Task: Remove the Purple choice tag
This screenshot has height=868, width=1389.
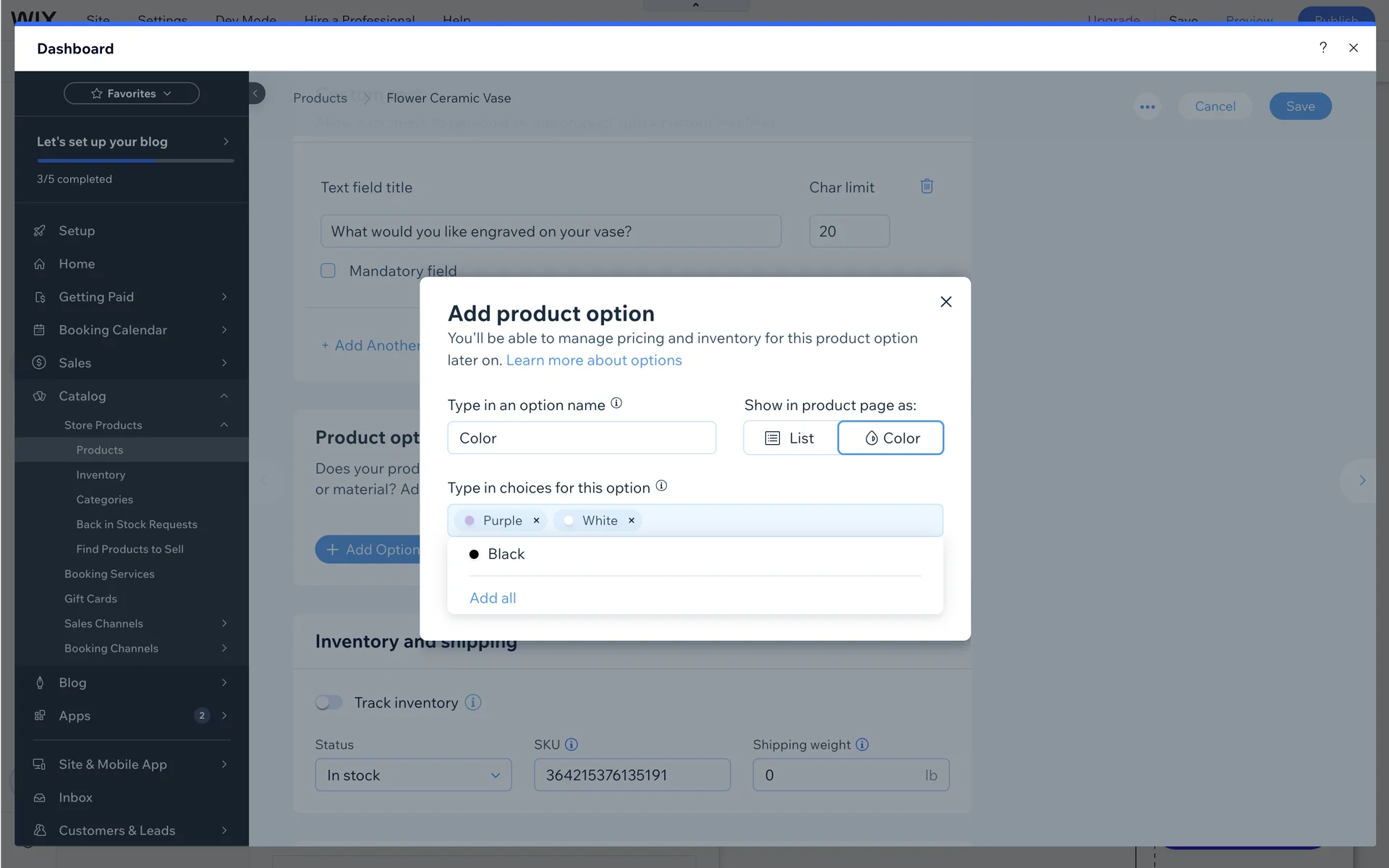Action: pyautogui.click(x=536, y=521)
